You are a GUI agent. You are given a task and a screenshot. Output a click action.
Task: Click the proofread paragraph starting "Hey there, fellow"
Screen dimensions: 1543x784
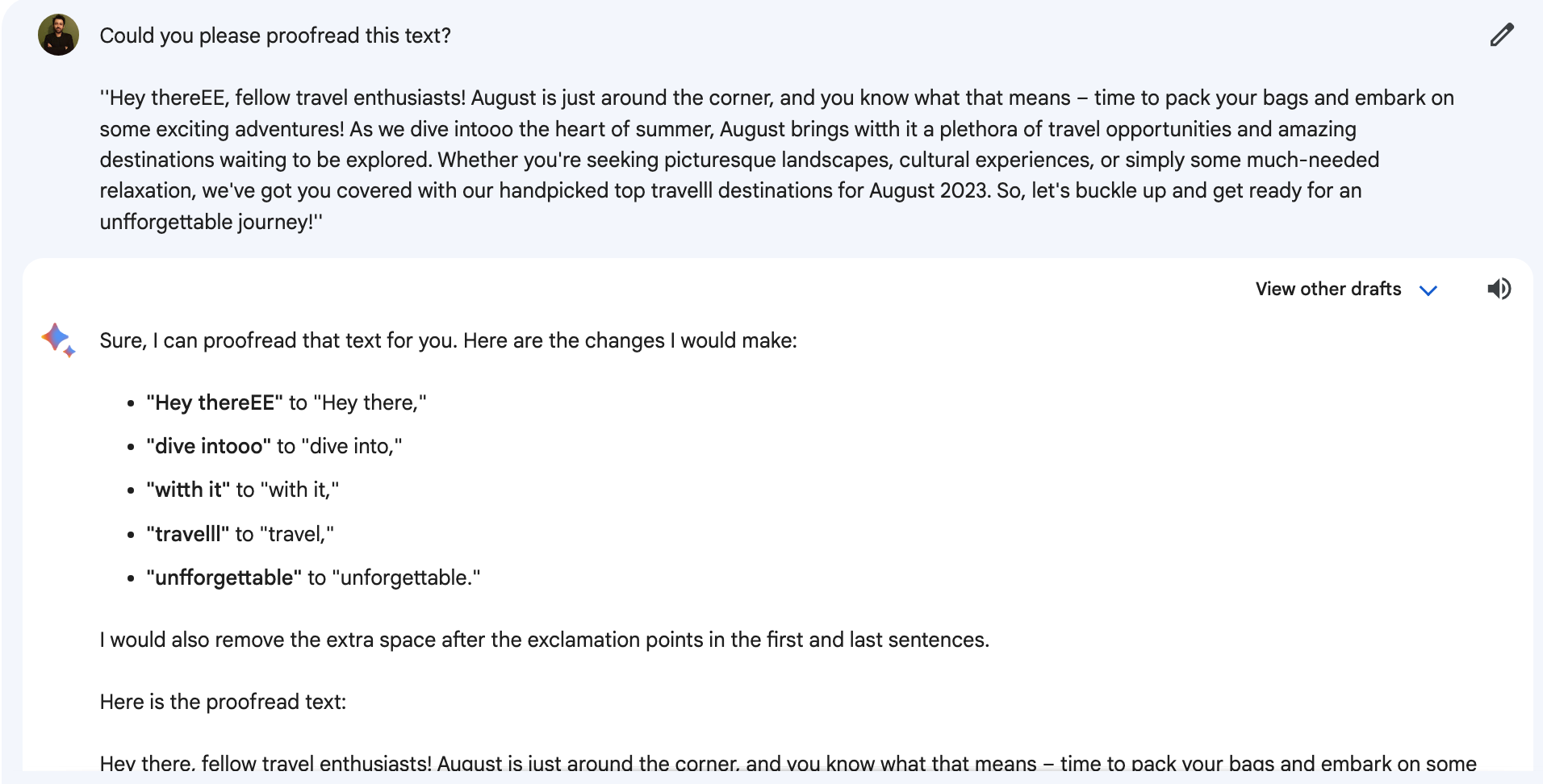tap(788, 762)
